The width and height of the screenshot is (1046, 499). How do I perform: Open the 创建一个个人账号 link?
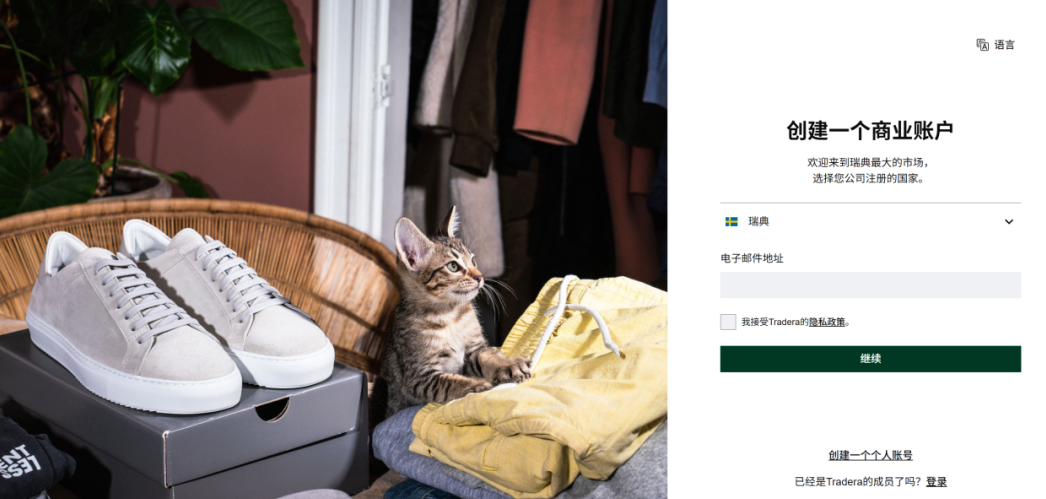pyautogui.click(x=871, y=456)
